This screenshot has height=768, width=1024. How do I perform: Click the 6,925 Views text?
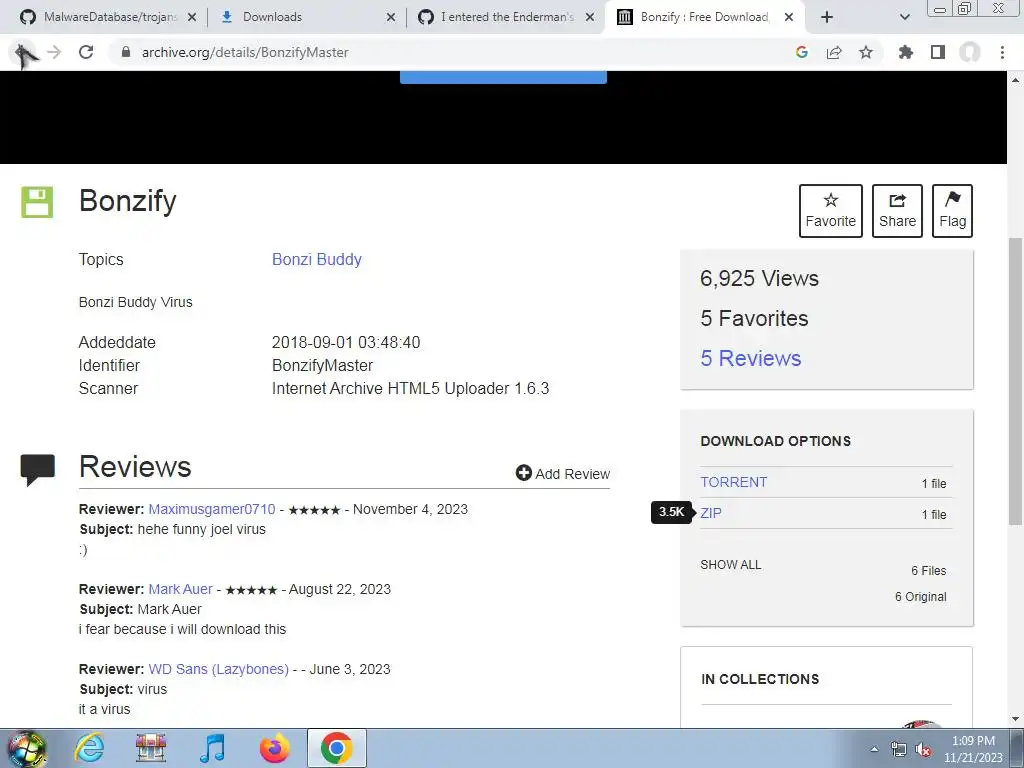759,278
